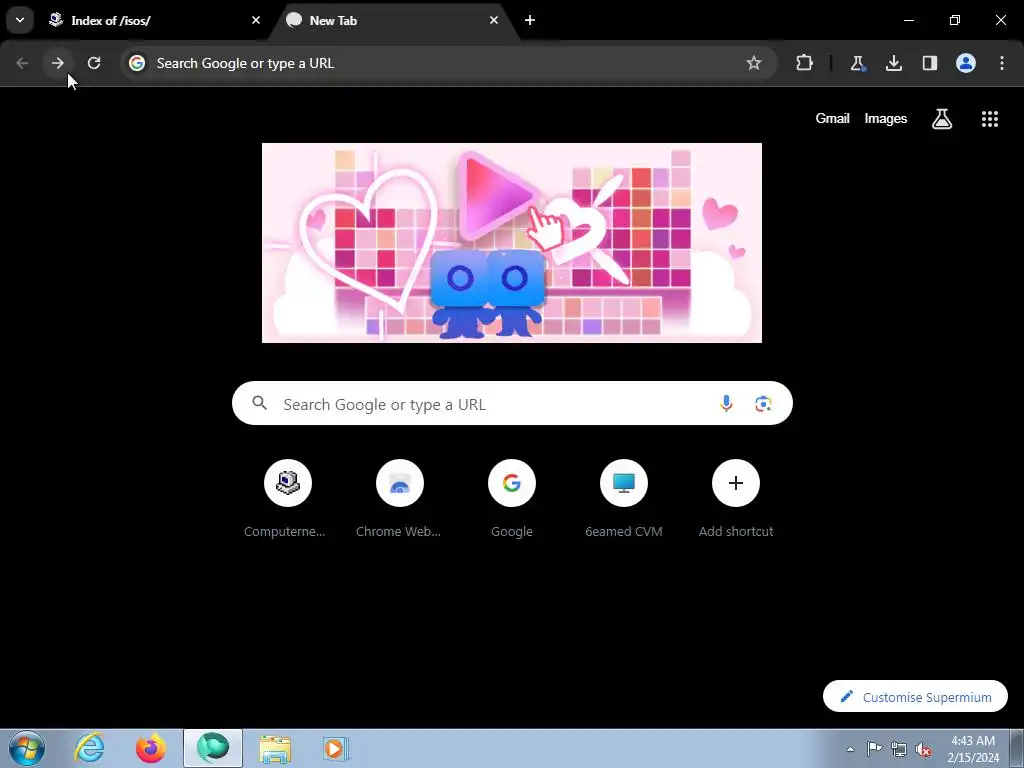Close the New Tab tab
Viewport: 1024px width, 768px height.
coord(494,20)
